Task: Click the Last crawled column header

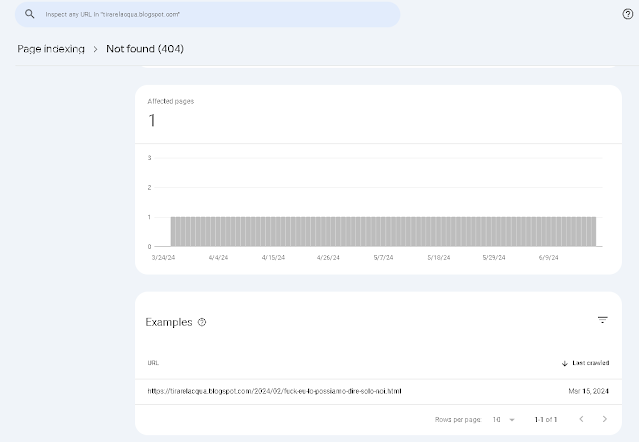Action: coord(591,363)
